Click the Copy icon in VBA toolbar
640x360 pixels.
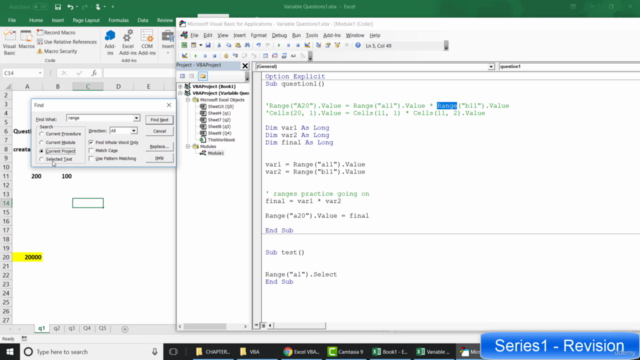(229, 45)
